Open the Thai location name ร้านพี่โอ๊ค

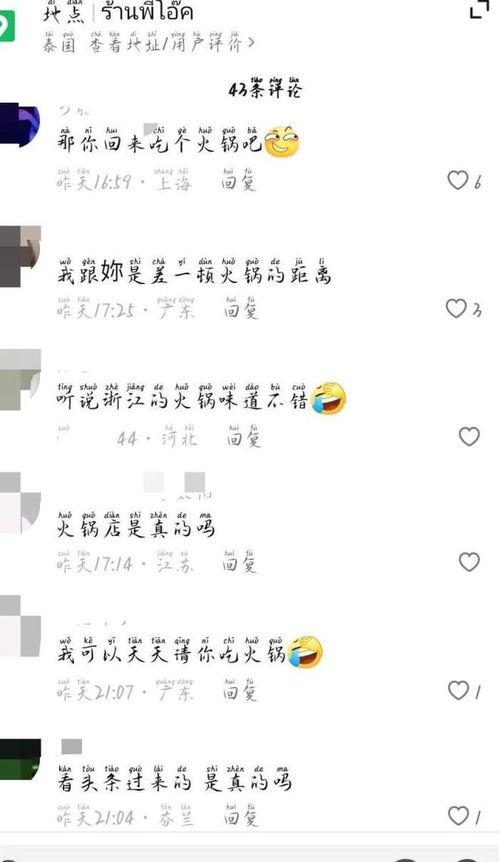click(147, 12)
